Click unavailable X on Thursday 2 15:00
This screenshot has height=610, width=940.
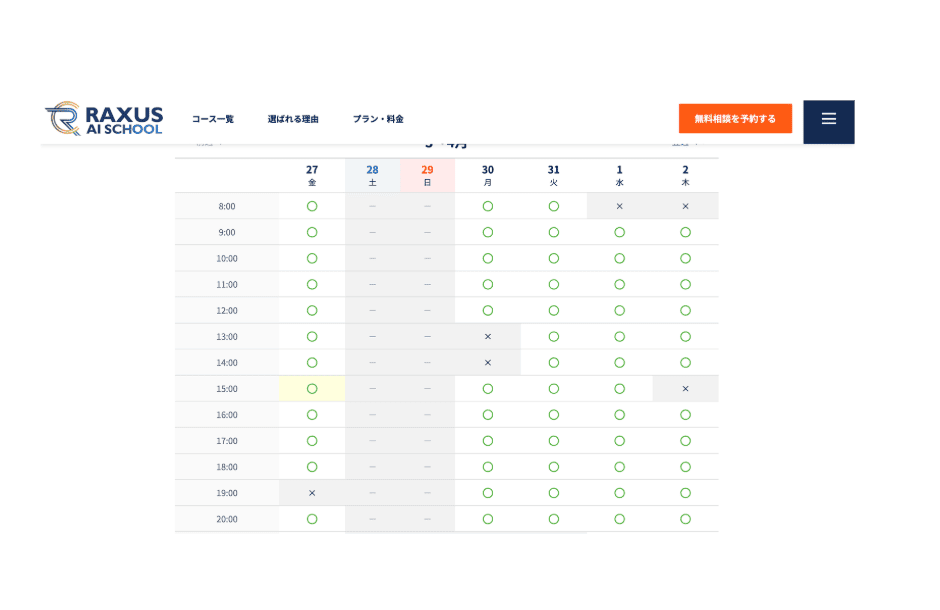tap(686, 389)
